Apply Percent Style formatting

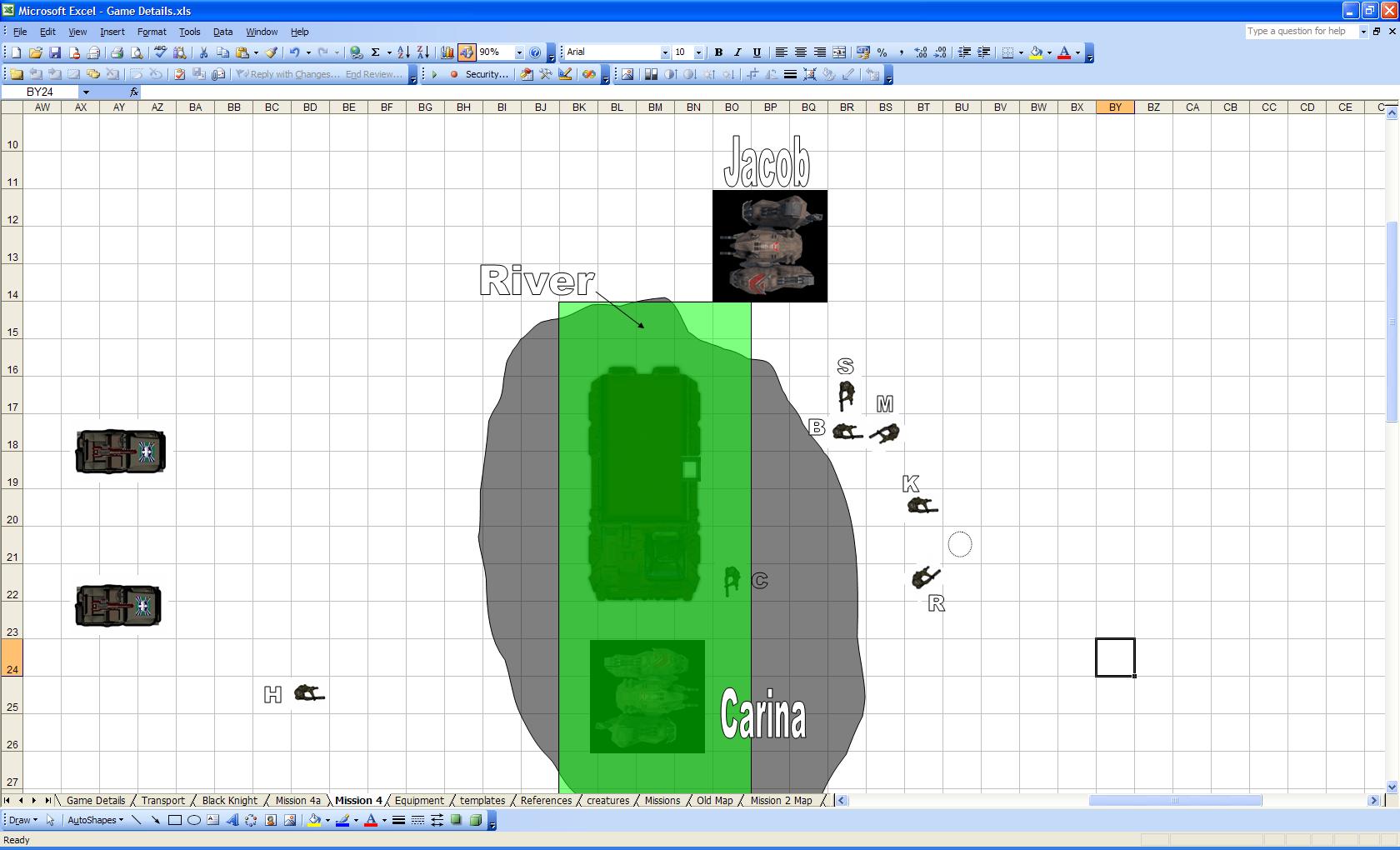(x=882, y=52)
